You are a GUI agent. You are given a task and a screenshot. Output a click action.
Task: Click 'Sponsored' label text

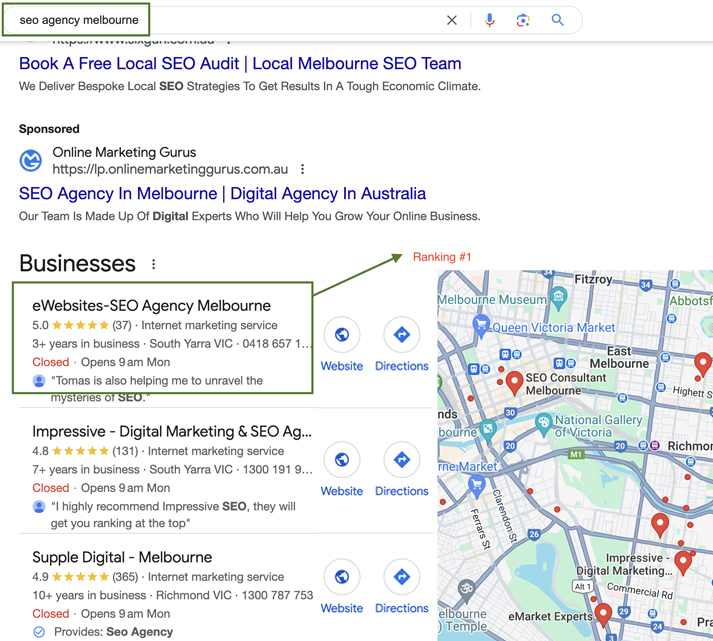point(49,129)
